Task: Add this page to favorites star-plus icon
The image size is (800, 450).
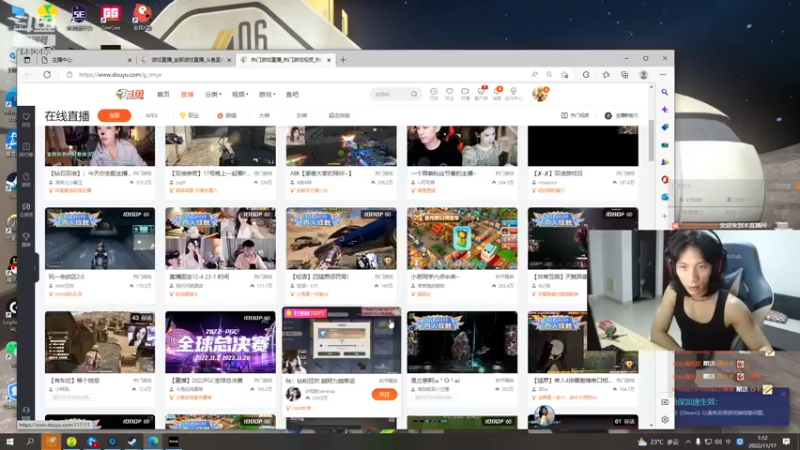Action: [565, 74]
